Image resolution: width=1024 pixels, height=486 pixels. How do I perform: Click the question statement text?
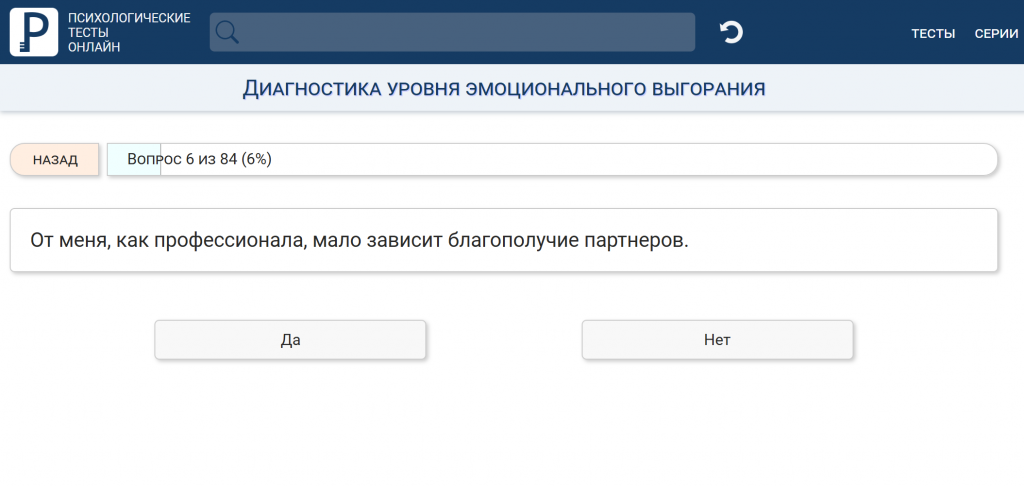pos(360,240)
